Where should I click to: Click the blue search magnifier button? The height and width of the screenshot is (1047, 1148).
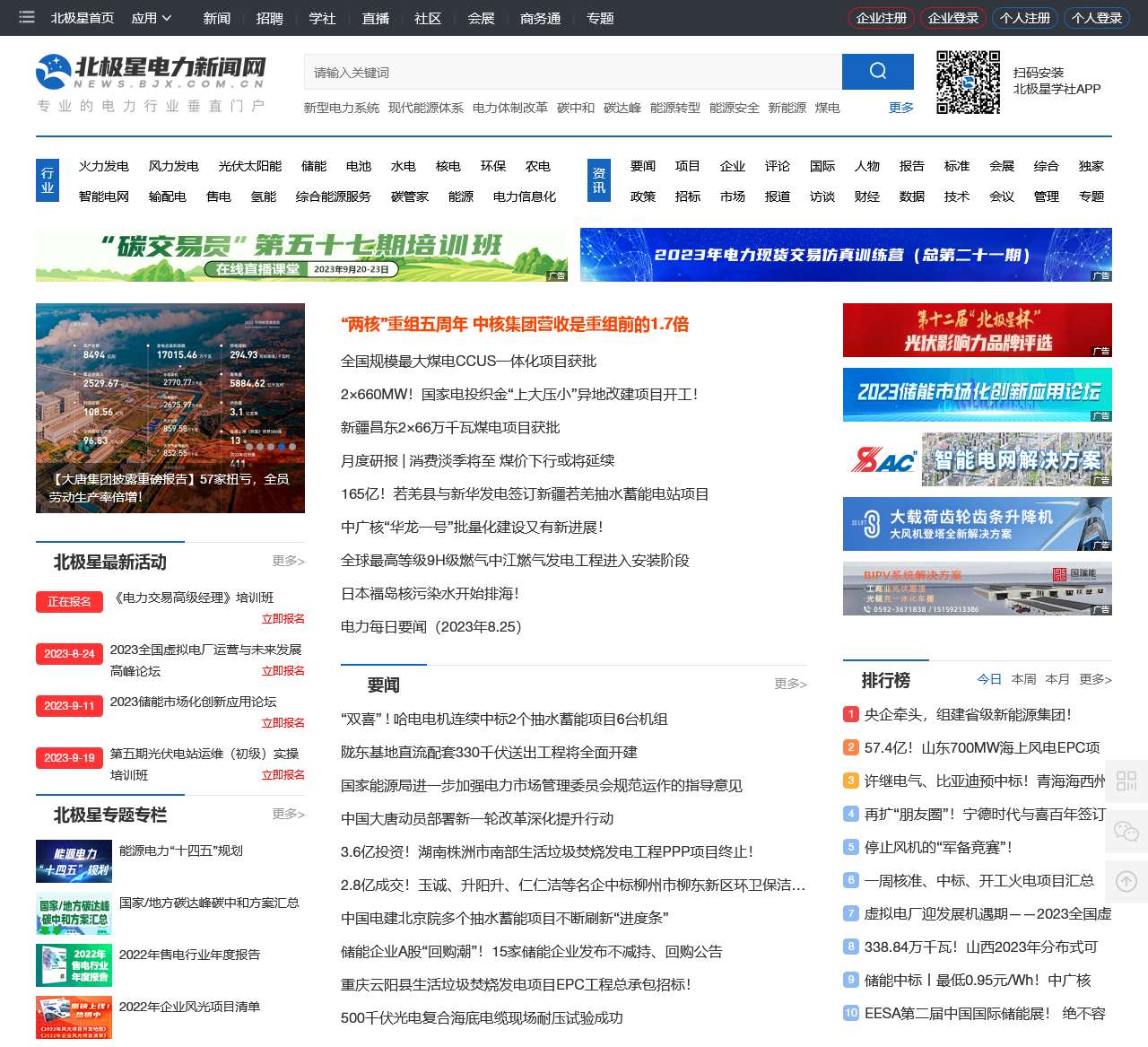point(878,72)
